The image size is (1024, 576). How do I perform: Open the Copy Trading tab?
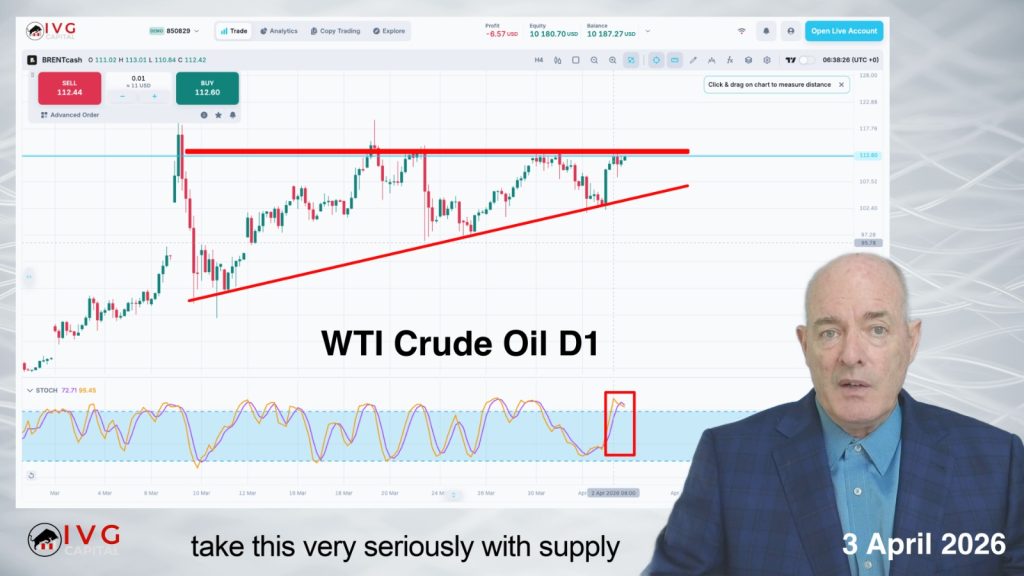point(336,31)
